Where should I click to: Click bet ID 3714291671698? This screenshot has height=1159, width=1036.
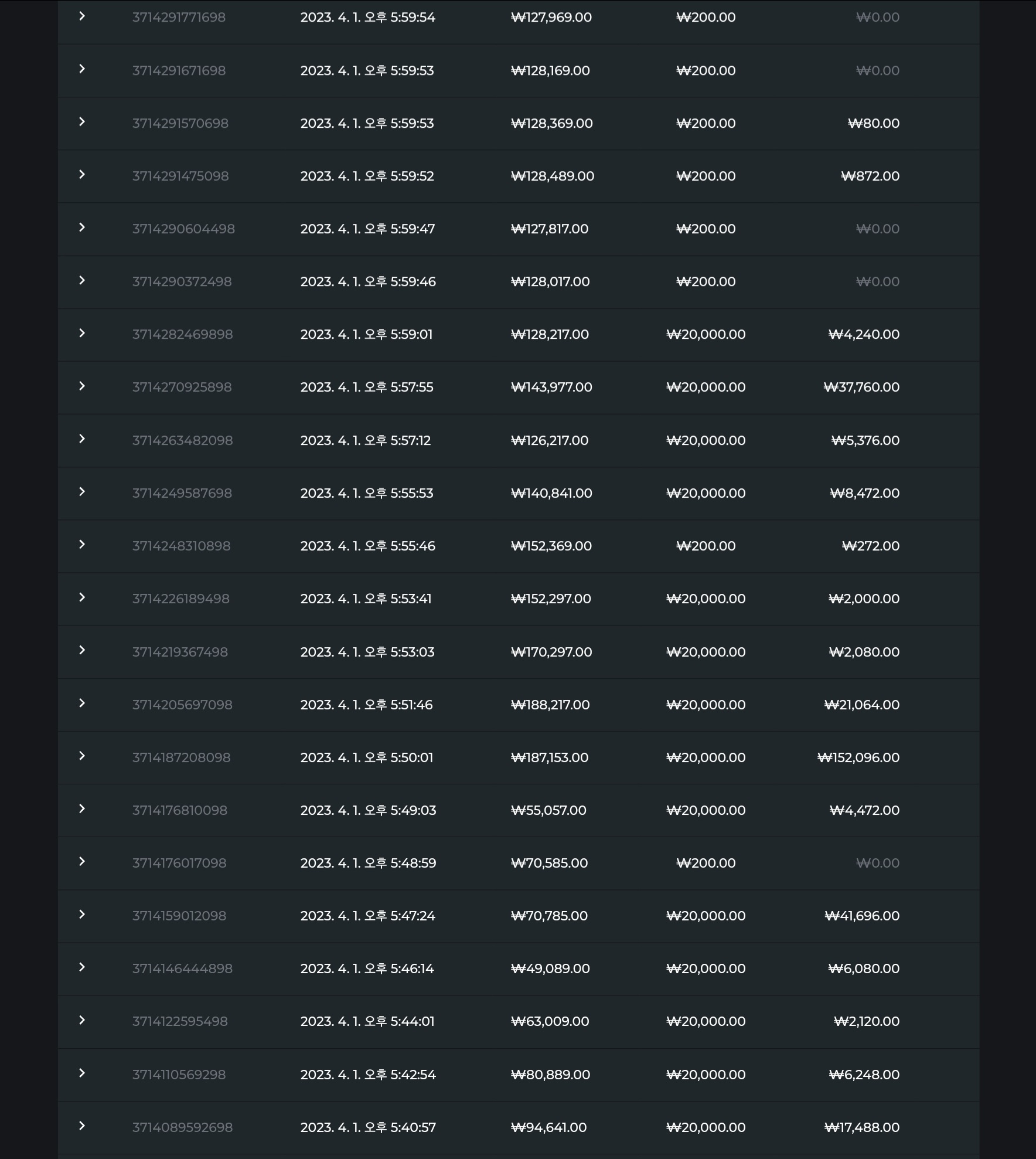tap(179, 70)
